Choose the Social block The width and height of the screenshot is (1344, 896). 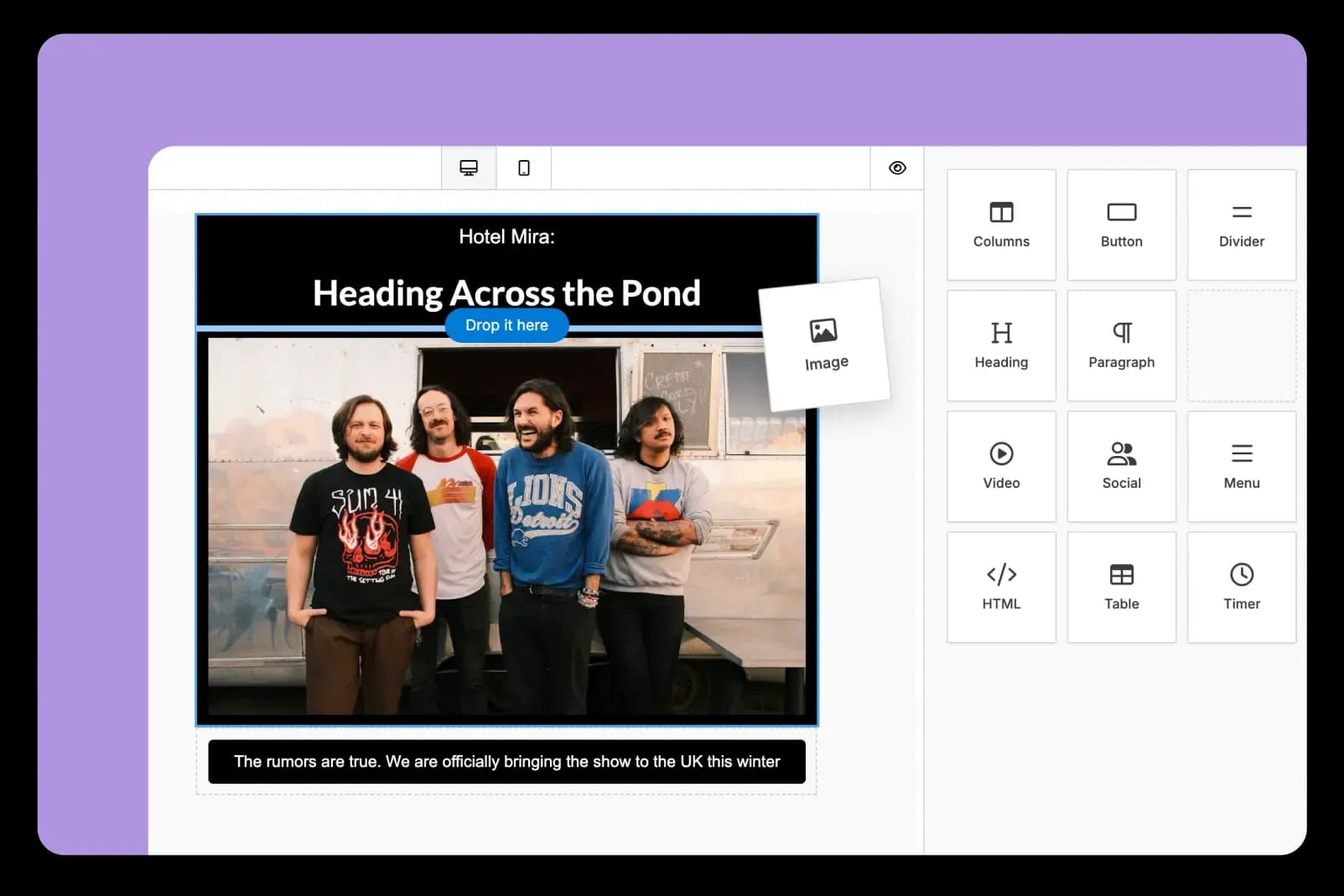click(x=1121, y=466)
